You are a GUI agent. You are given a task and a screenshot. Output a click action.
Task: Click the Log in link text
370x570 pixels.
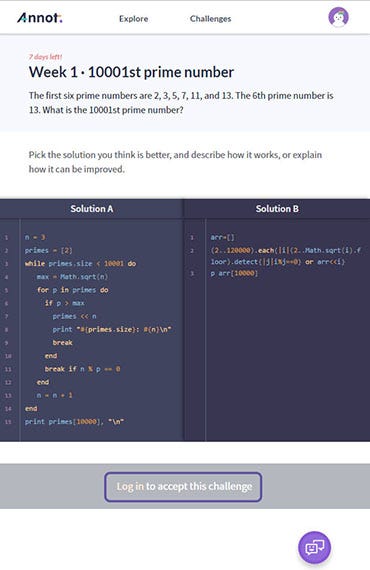point(130,486)
